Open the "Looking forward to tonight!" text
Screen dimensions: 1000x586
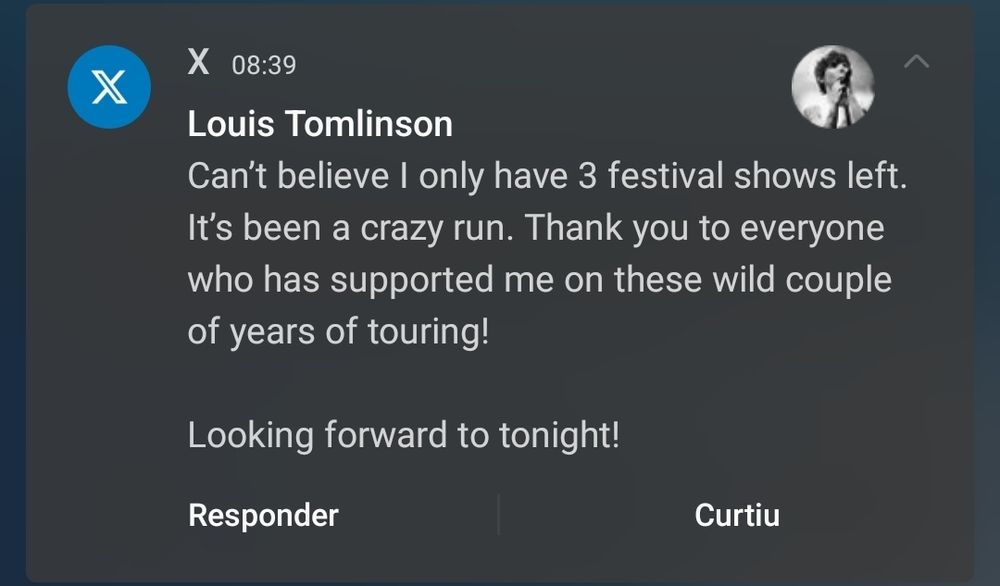(403, 436)
